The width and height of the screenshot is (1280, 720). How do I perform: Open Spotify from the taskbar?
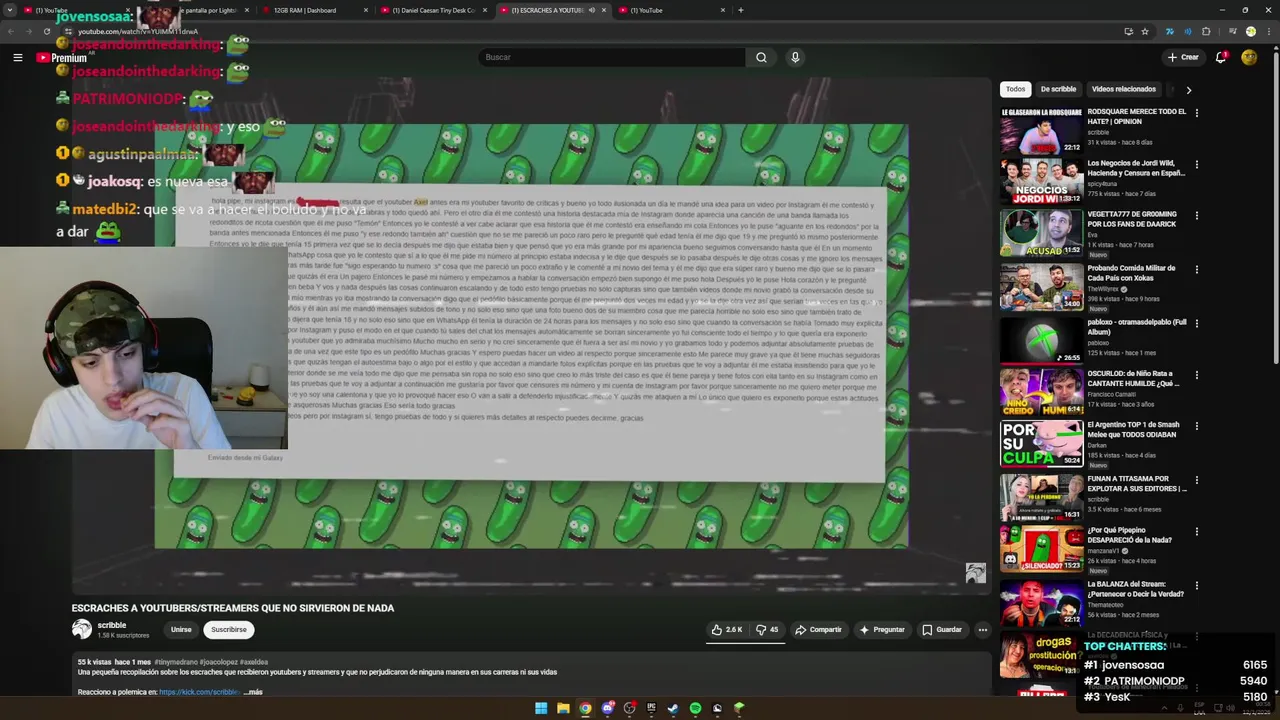point(695,708)
